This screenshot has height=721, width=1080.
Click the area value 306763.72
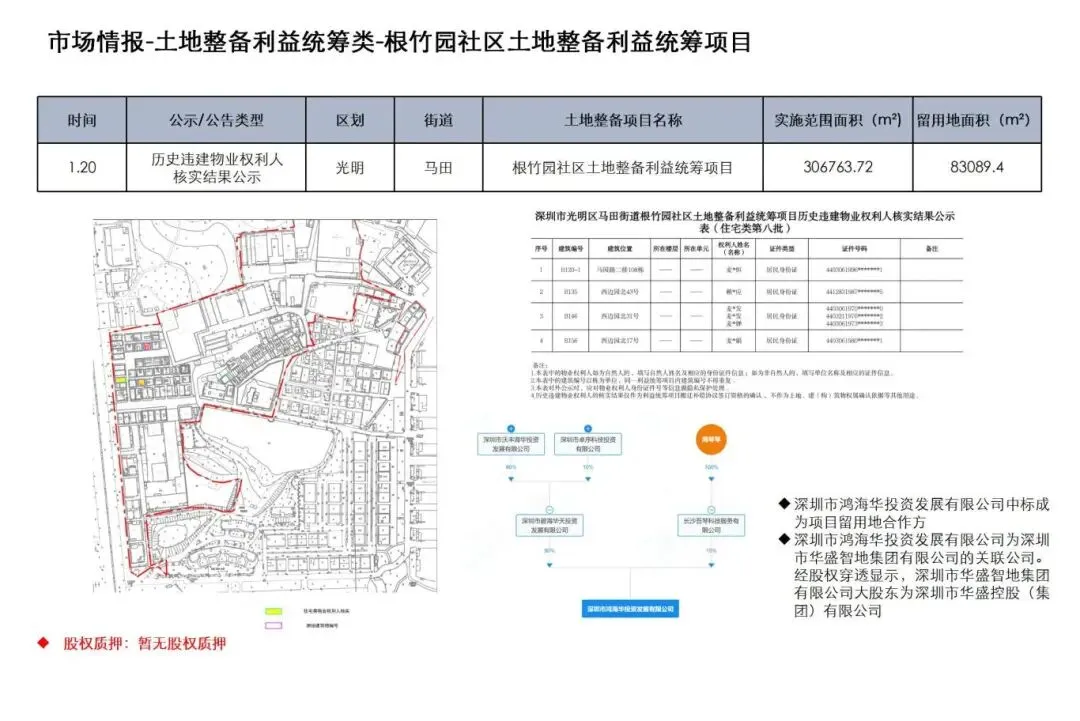coord(838,167)
